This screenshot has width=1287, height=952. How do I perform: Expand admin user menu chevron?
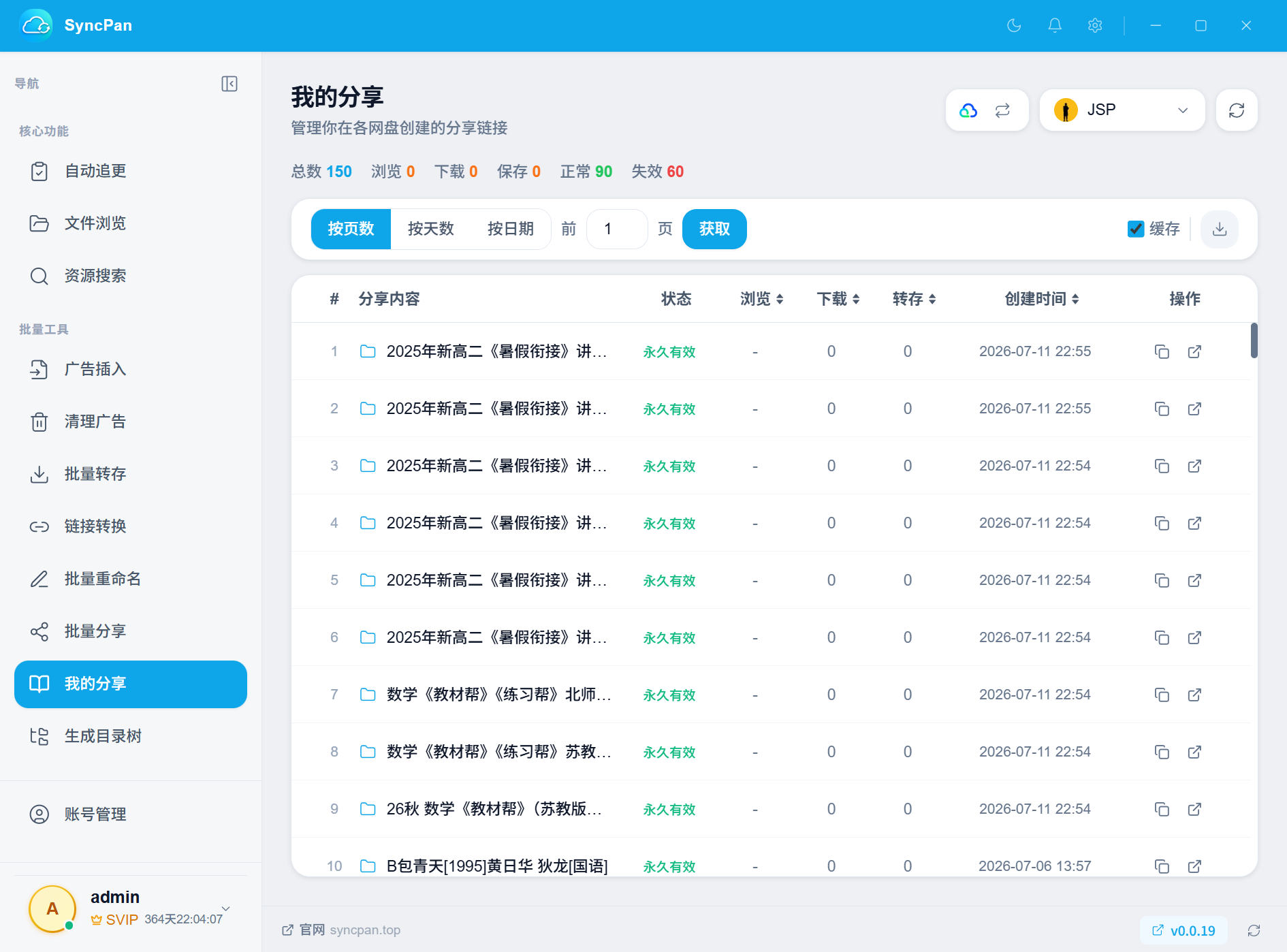pyautogui.click(x=226, y=908)
